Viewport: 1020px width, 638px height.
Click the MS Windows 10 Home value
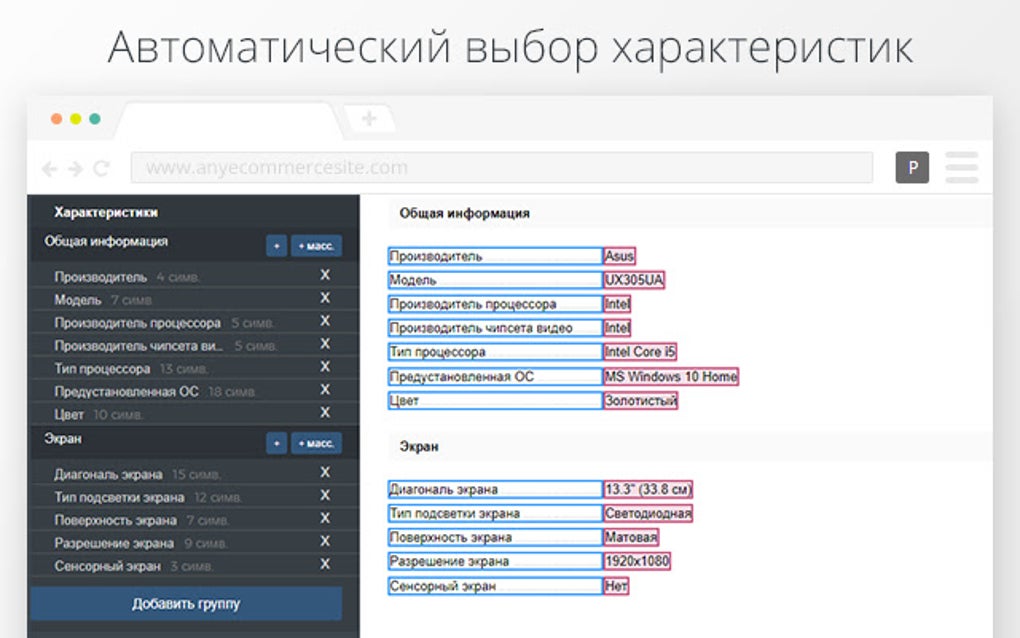pos(671,377)
